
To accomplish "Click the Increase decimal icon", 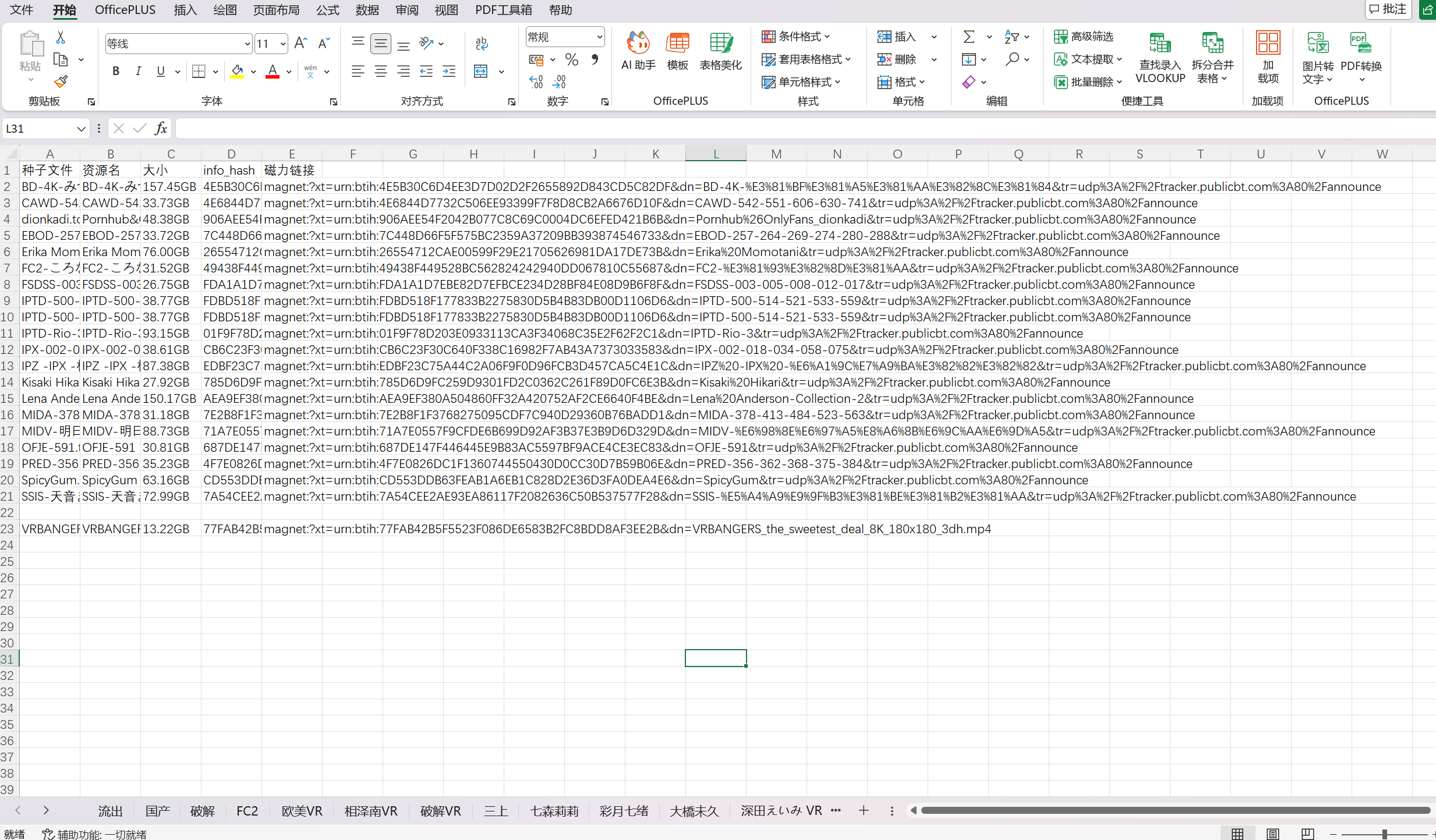I will (536, 81).
